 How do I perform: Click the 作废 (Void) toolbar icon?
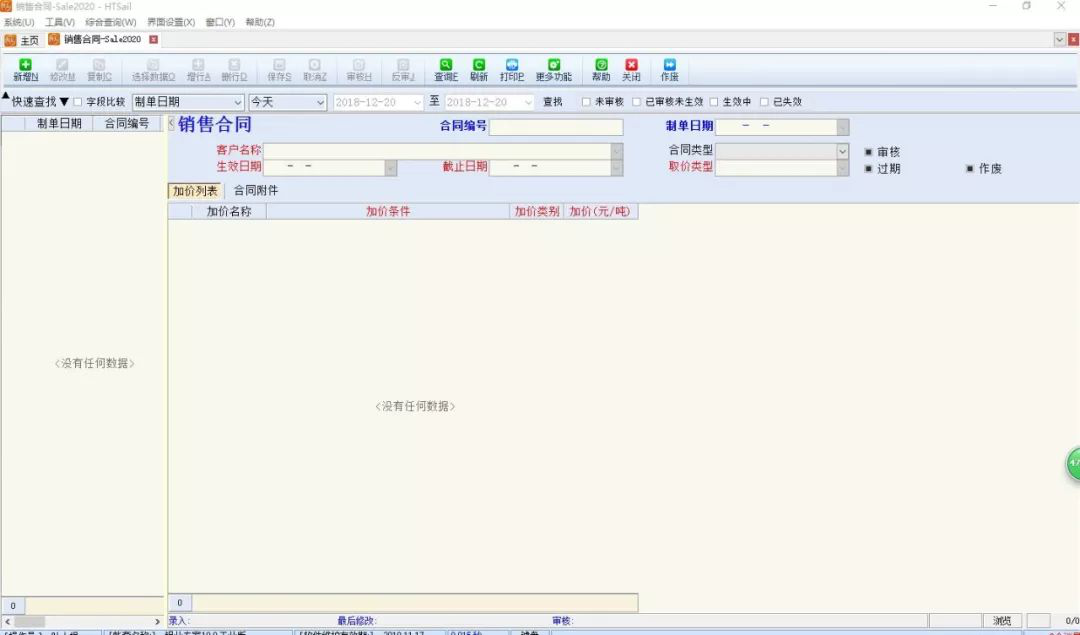click(669, 70)
